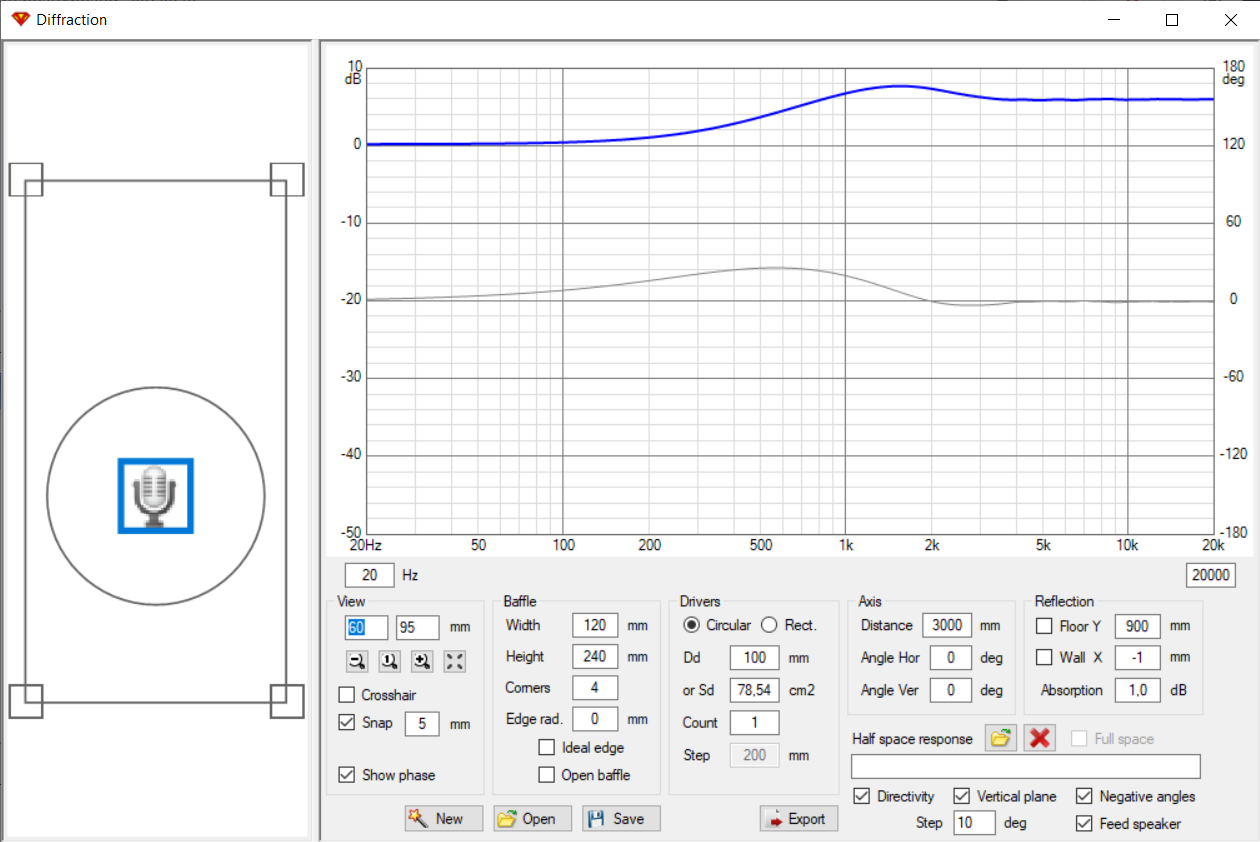This screenshot has width=1260, height=842.
Task: Click the Floor Y value field
Action: tap(1137, 626)
